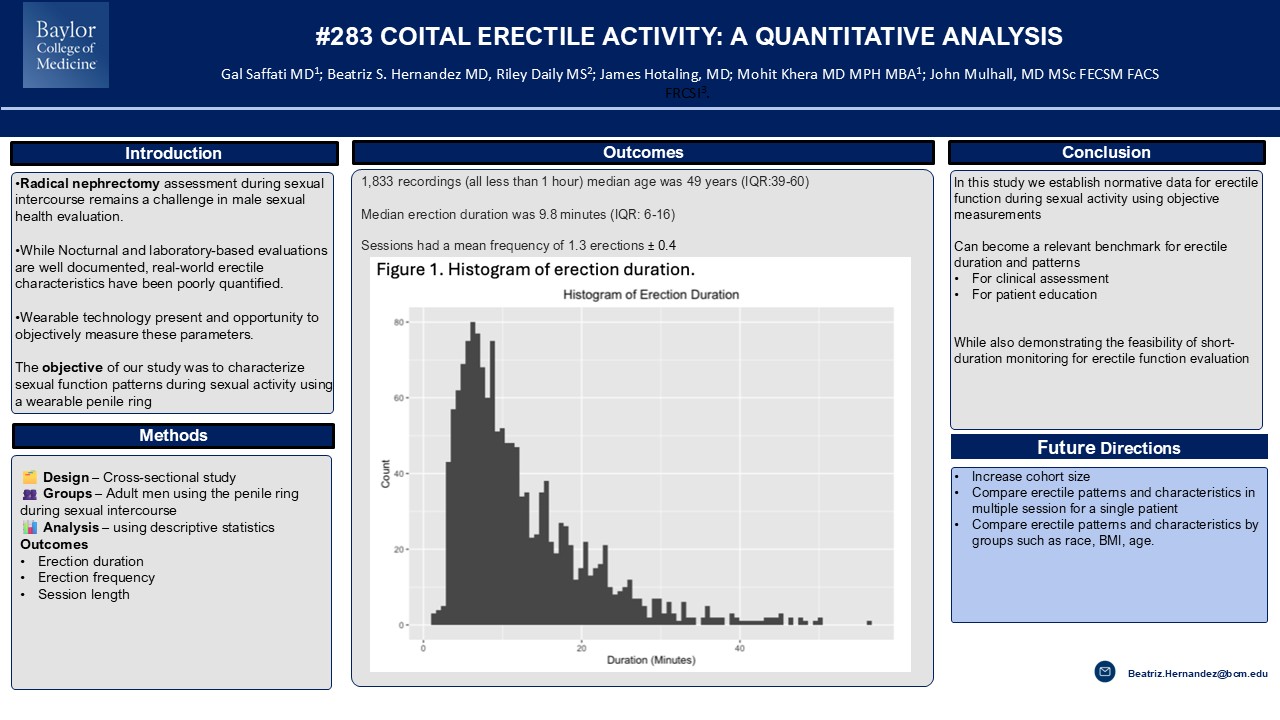Click the Baylor College of Medicine logo

pyautogui.click(x=66, y=45)
